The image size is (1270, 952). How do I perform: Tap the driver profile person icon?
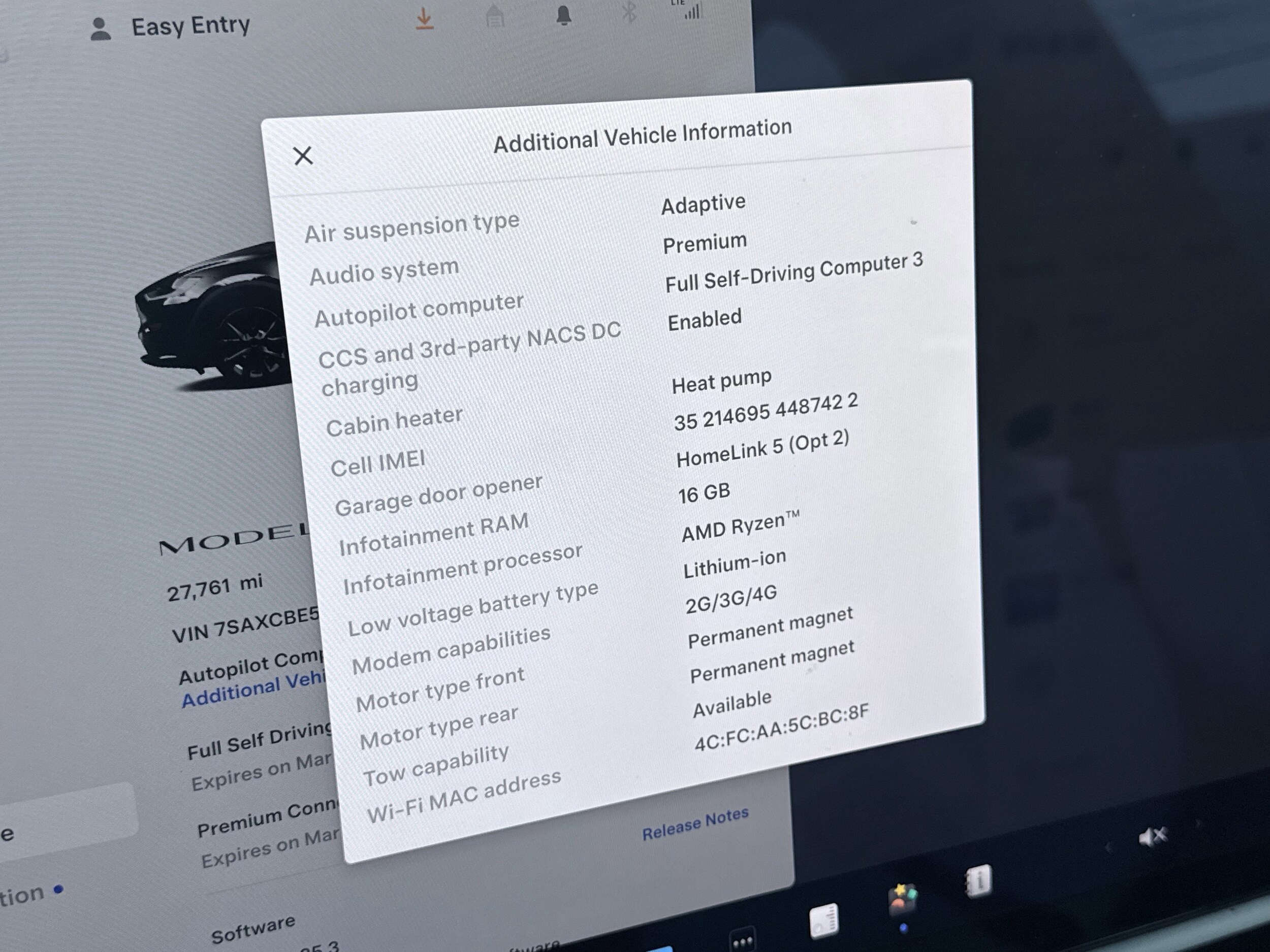coord(101,29)
